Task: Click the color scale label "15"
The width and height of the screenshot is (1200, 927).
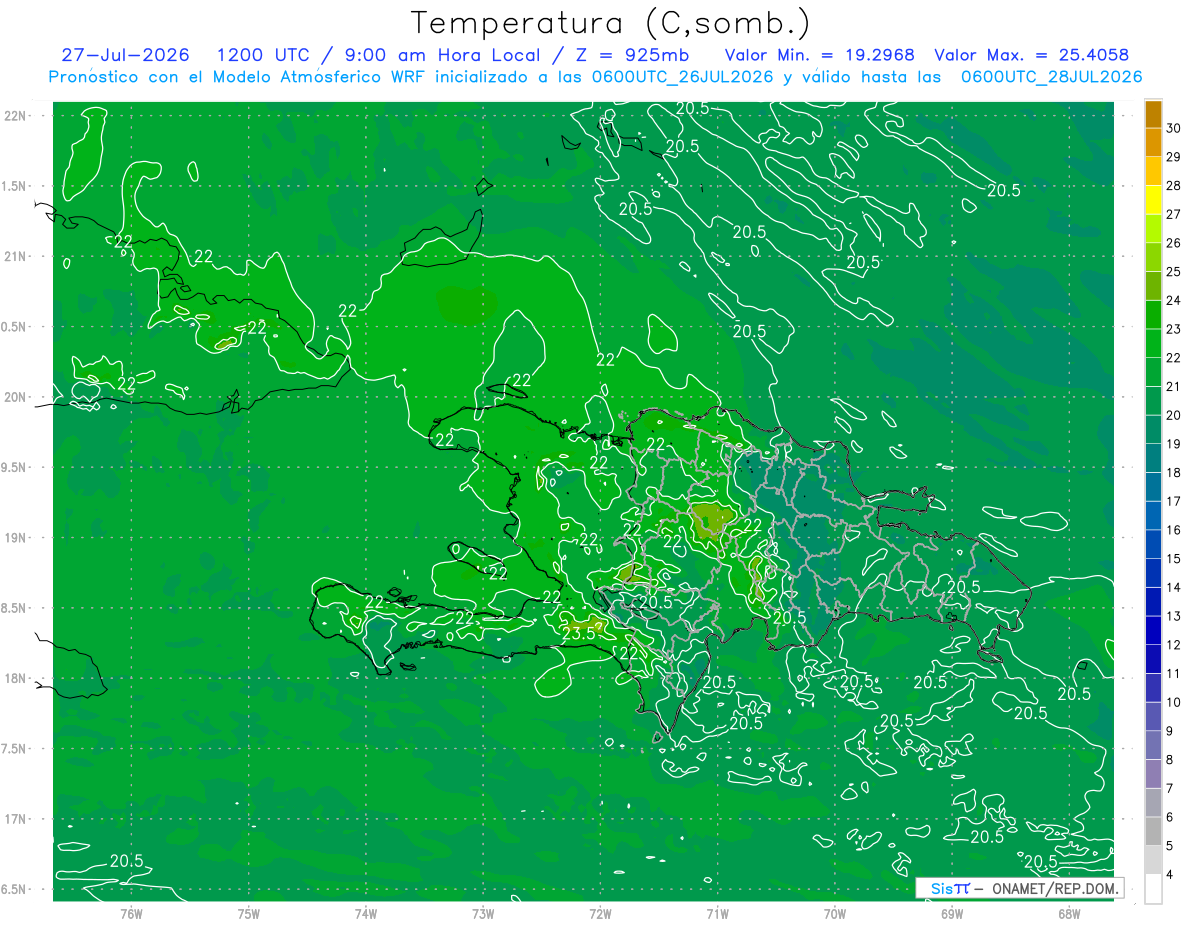Action: (x=1174, y=559)
